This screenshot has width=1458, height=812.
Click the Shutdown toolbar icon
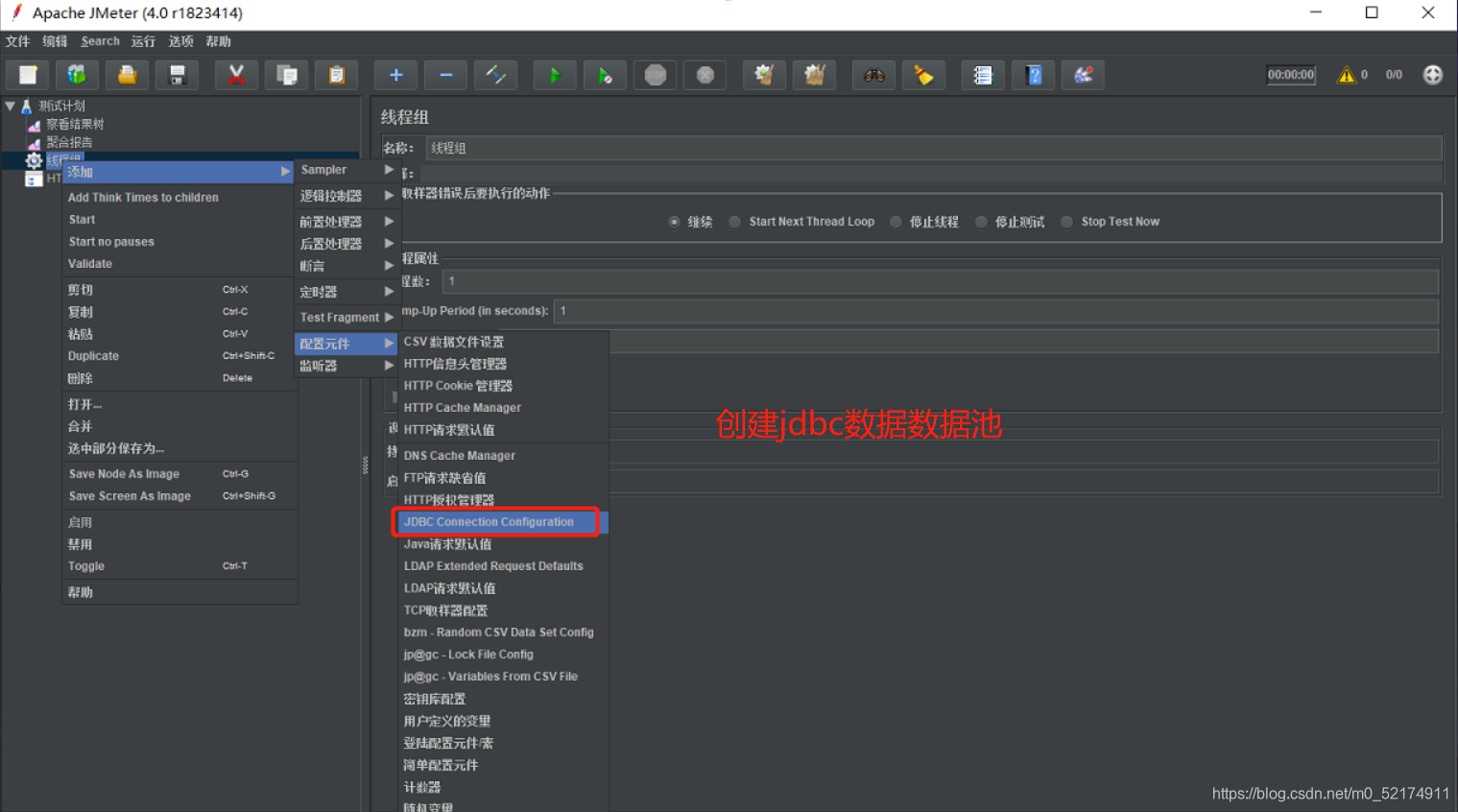click(705, 75)
